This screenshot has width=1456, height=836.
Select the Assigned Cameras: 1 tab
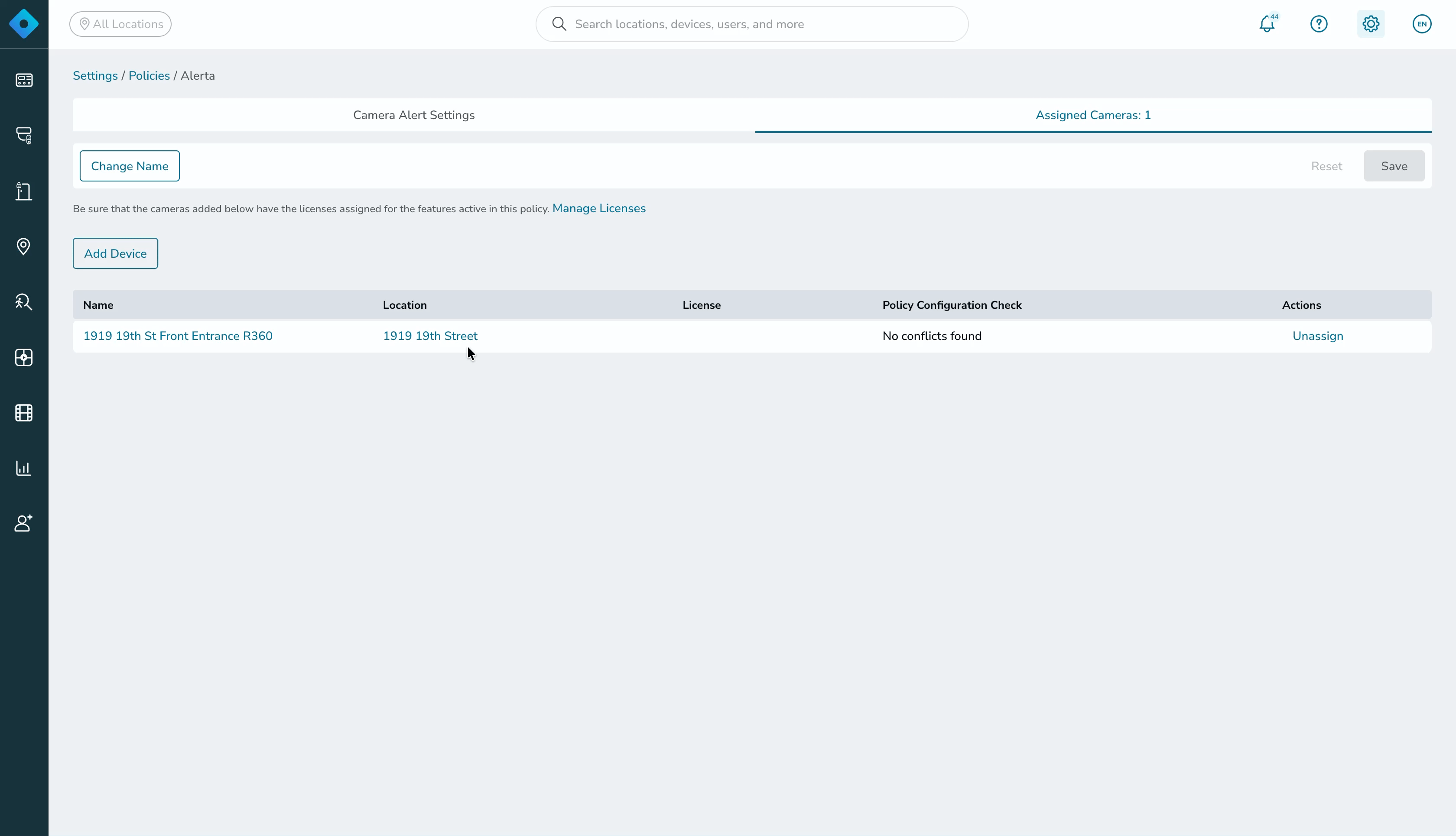coord(1093,115)
